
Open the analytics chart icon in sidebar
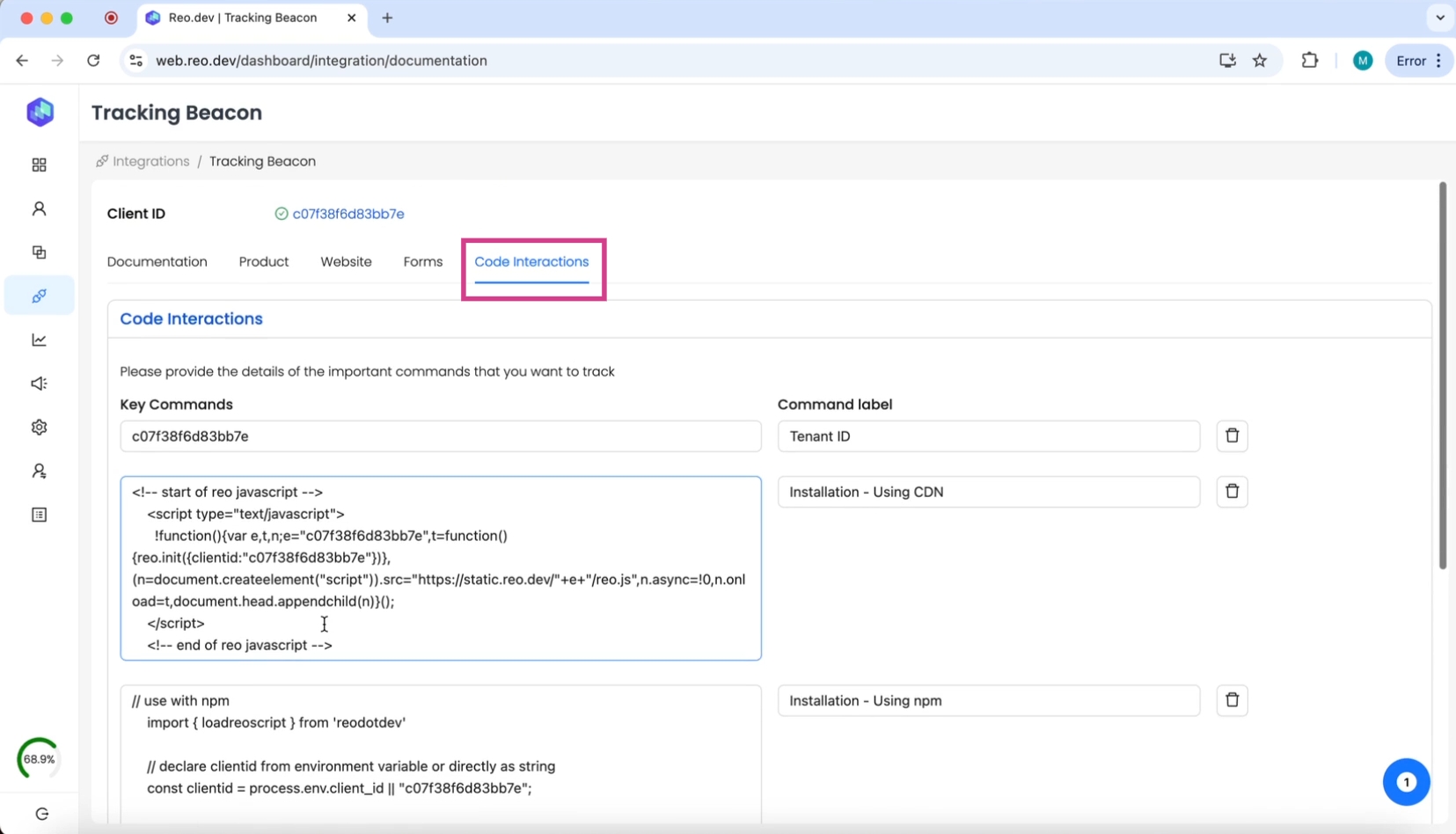coord(39,340)
